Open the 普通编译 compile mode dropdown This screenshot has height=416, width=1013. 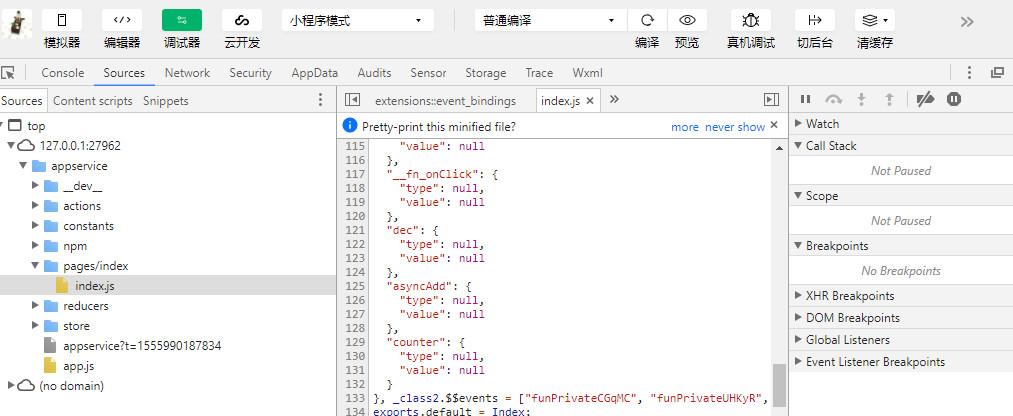(x=549, y=20)
